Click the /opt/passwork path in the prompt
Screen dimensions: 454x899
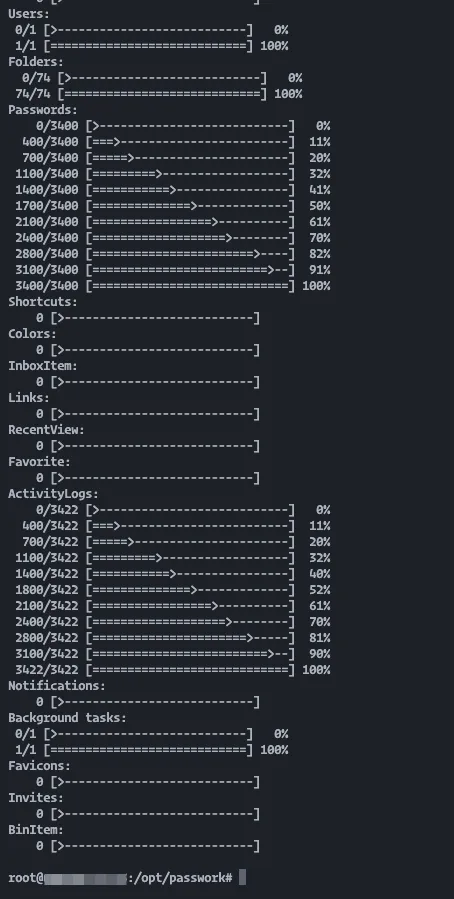[183, 878]
